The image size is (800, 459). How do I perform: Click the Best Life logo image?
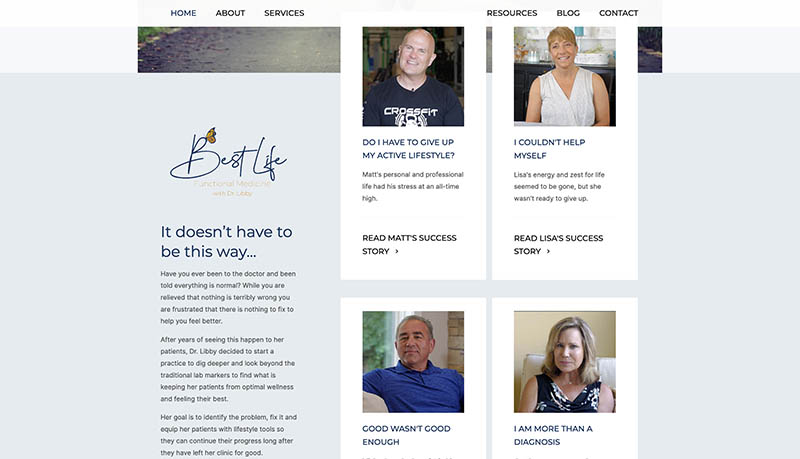228,162
